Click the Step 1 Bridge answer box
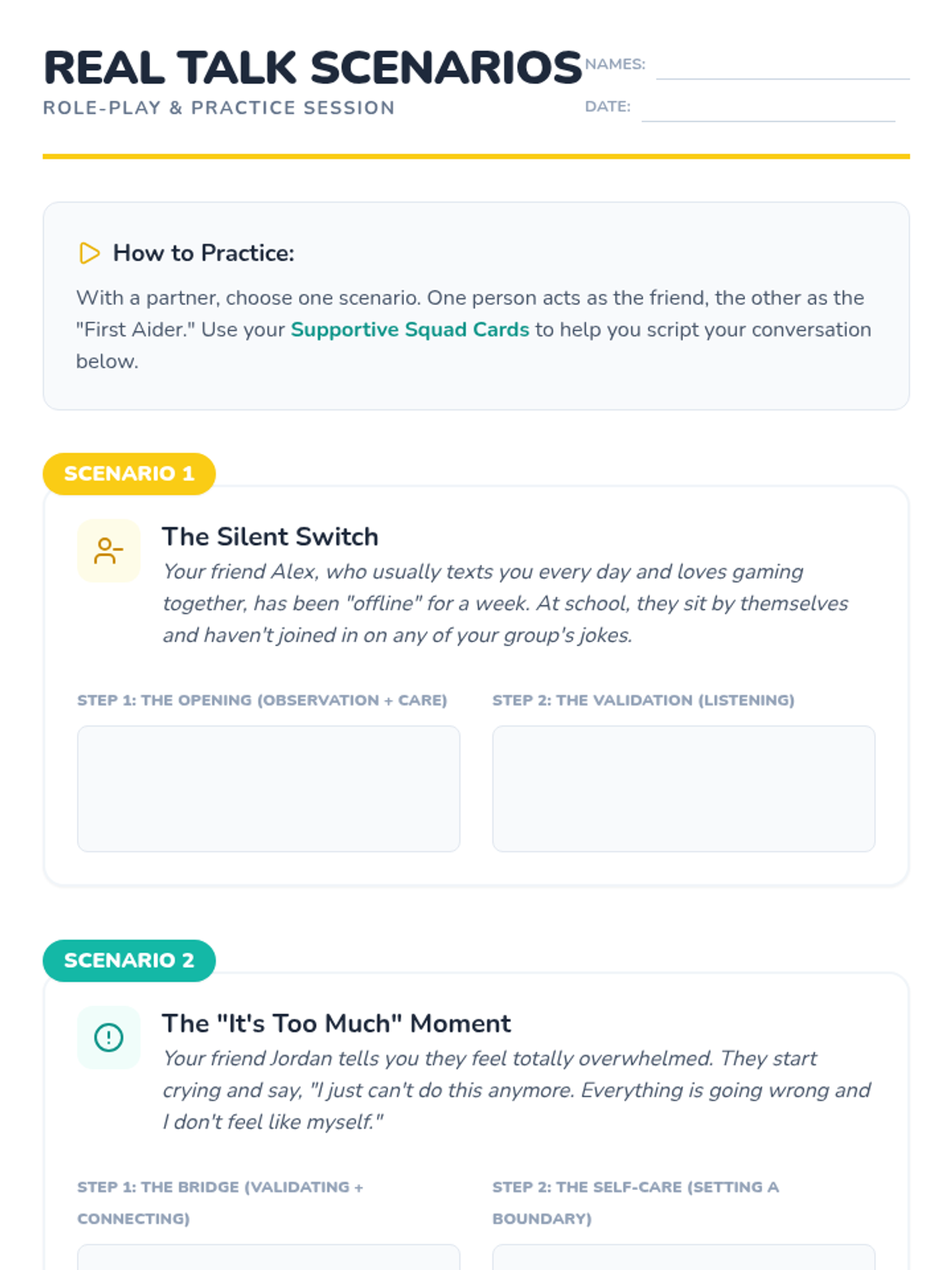 [268, 1257]
